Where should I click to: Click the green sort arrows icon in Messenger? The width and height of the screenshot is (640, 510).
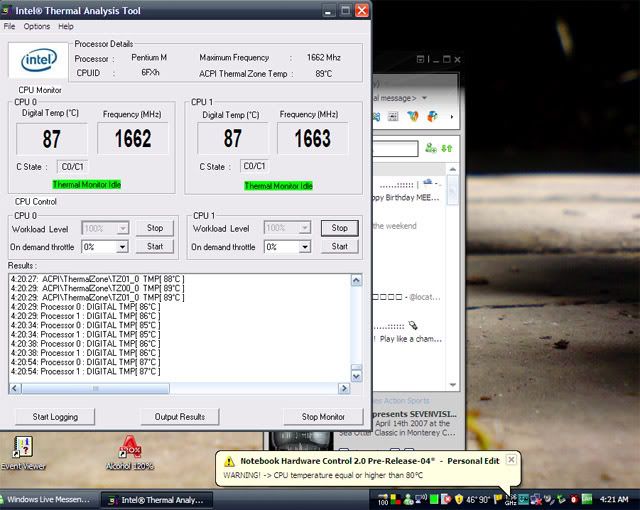[x=447, y=148]
